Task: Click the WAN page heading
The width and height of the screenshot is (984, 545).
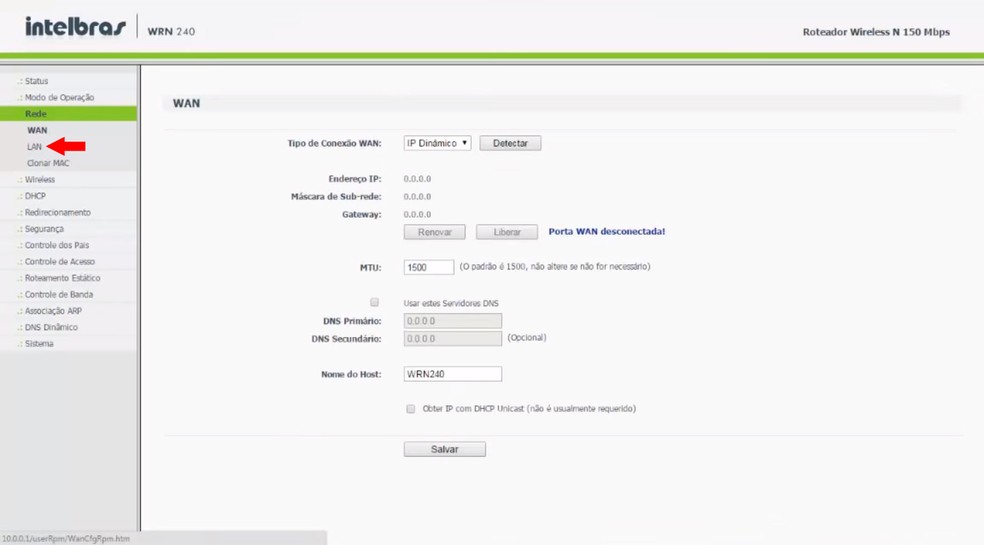Action: coord(186,103)
